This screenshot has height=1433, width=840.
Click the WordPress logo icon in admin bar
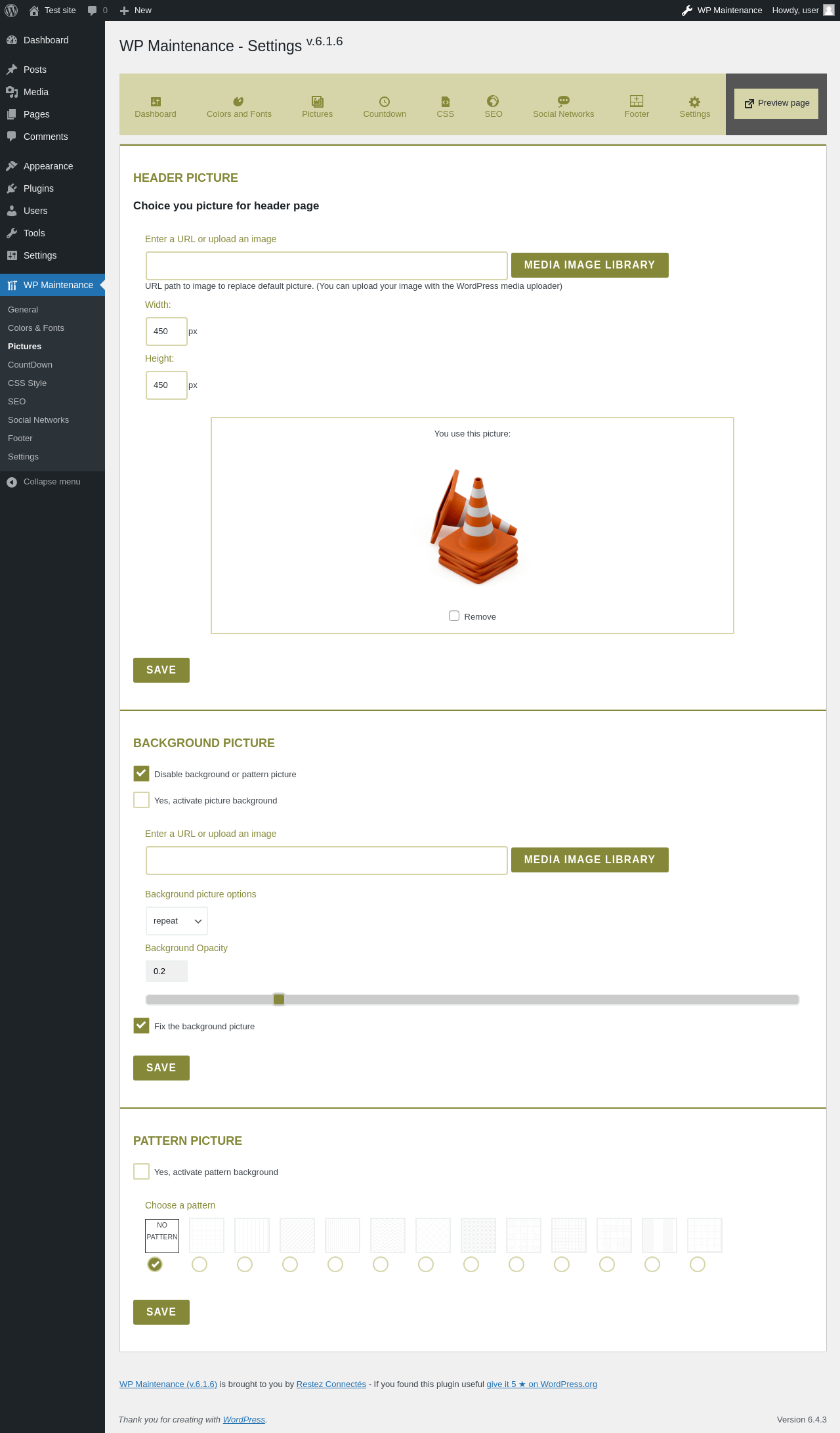(x=11, y=11)
